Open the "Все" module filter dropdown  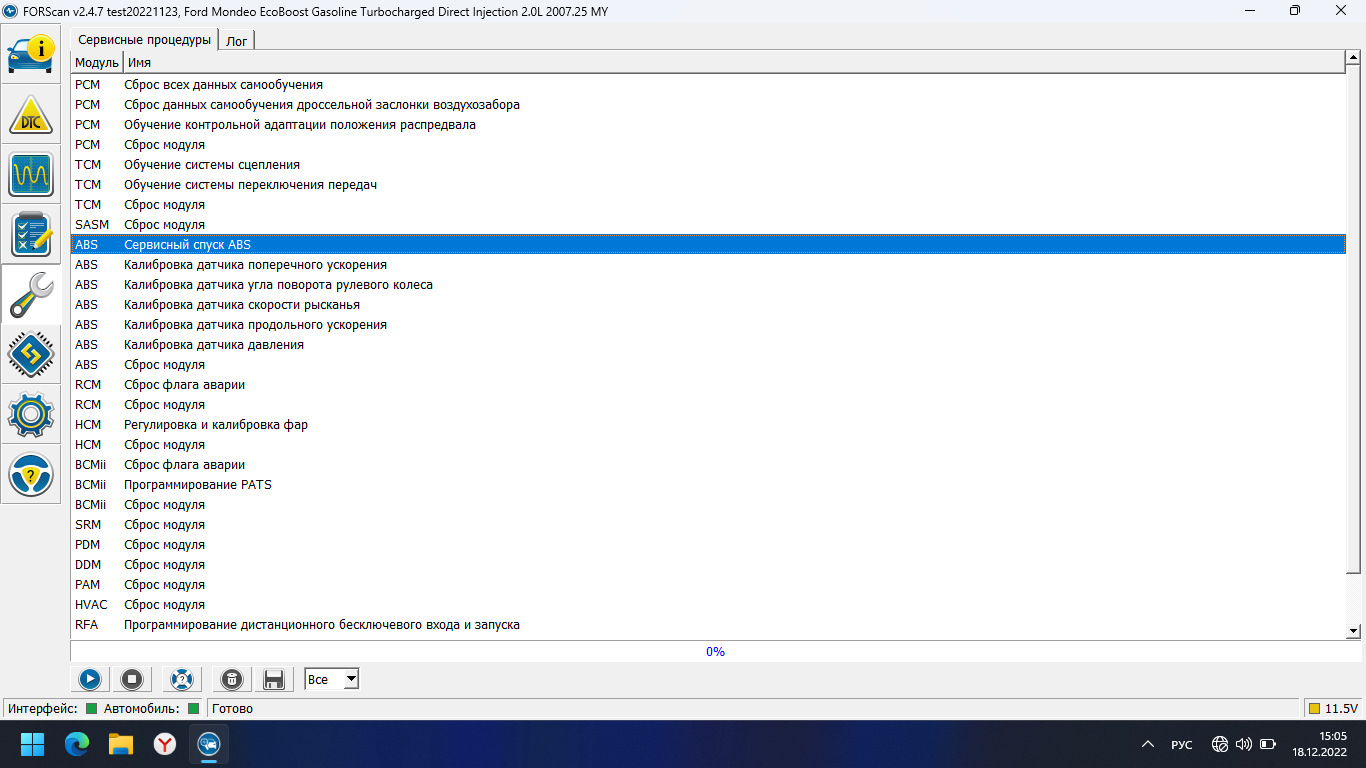[332, 680]
